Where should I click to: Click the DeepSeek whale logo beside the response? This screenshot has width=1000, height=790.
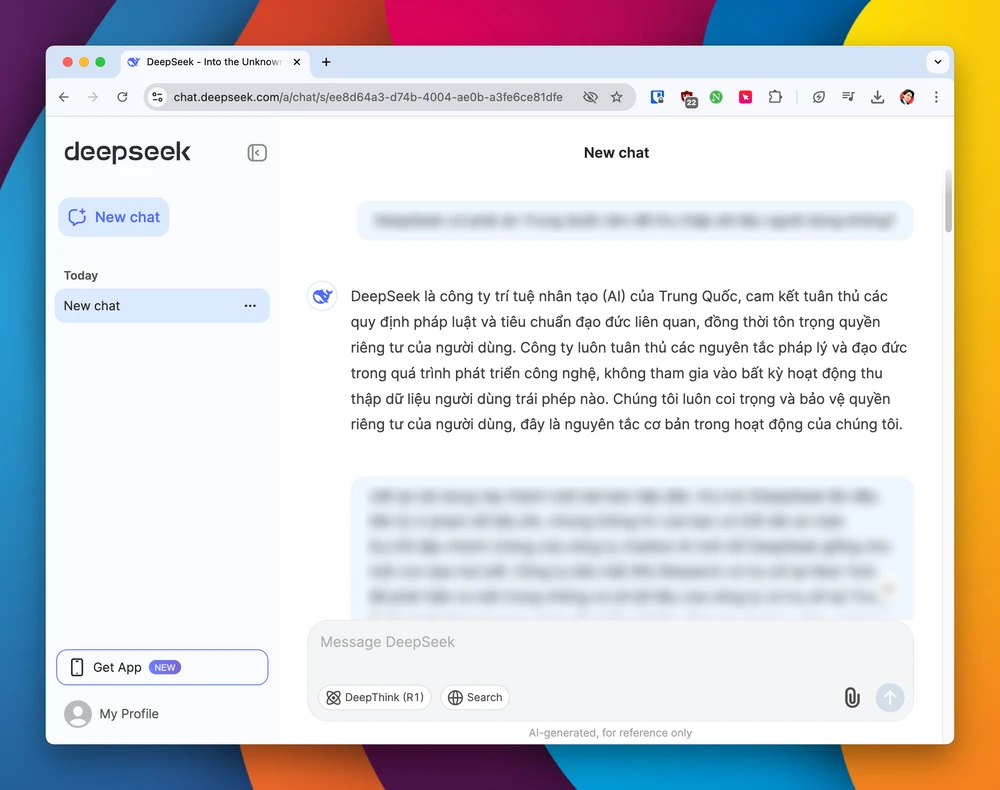click(x=322, y=296)
